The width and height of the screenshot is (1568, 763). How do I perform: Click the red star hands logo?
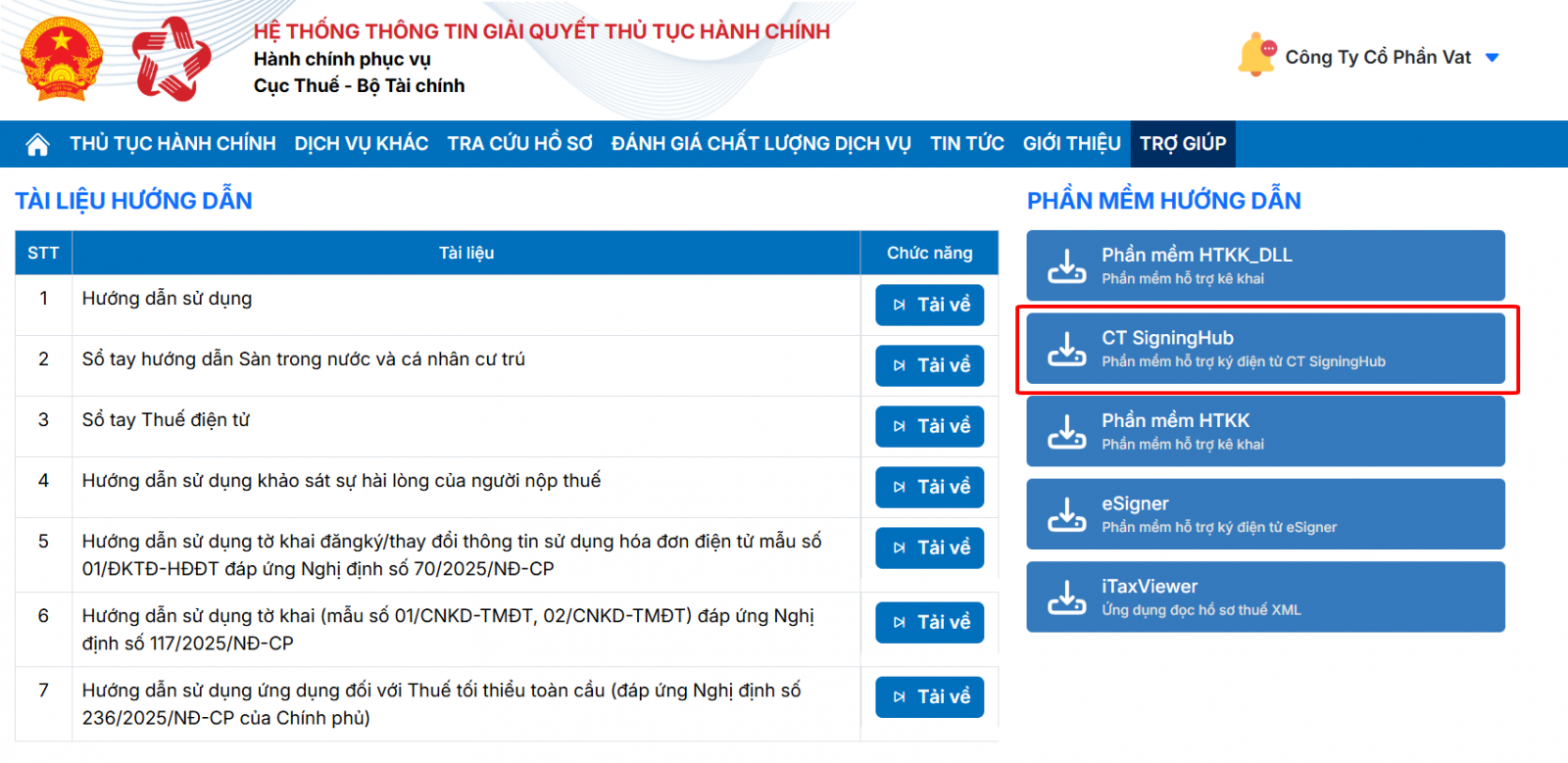(171, 59)
